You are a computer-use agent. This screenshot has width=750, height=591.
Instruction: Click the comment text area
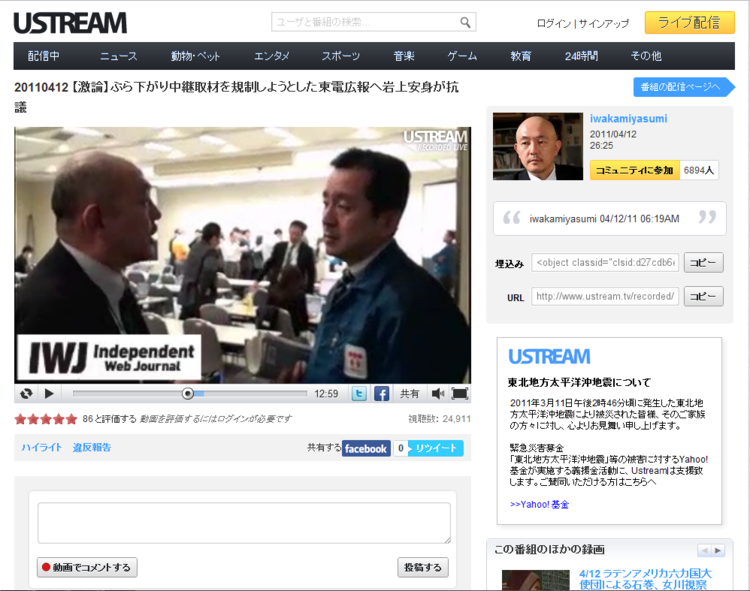[x=244, y=523]
